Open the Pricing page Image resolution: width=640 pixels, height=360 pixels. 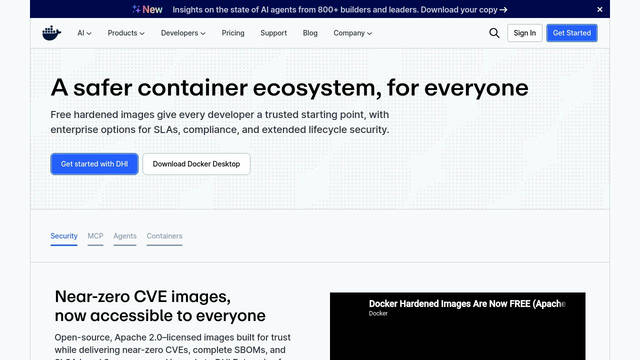tap(233, 33)
